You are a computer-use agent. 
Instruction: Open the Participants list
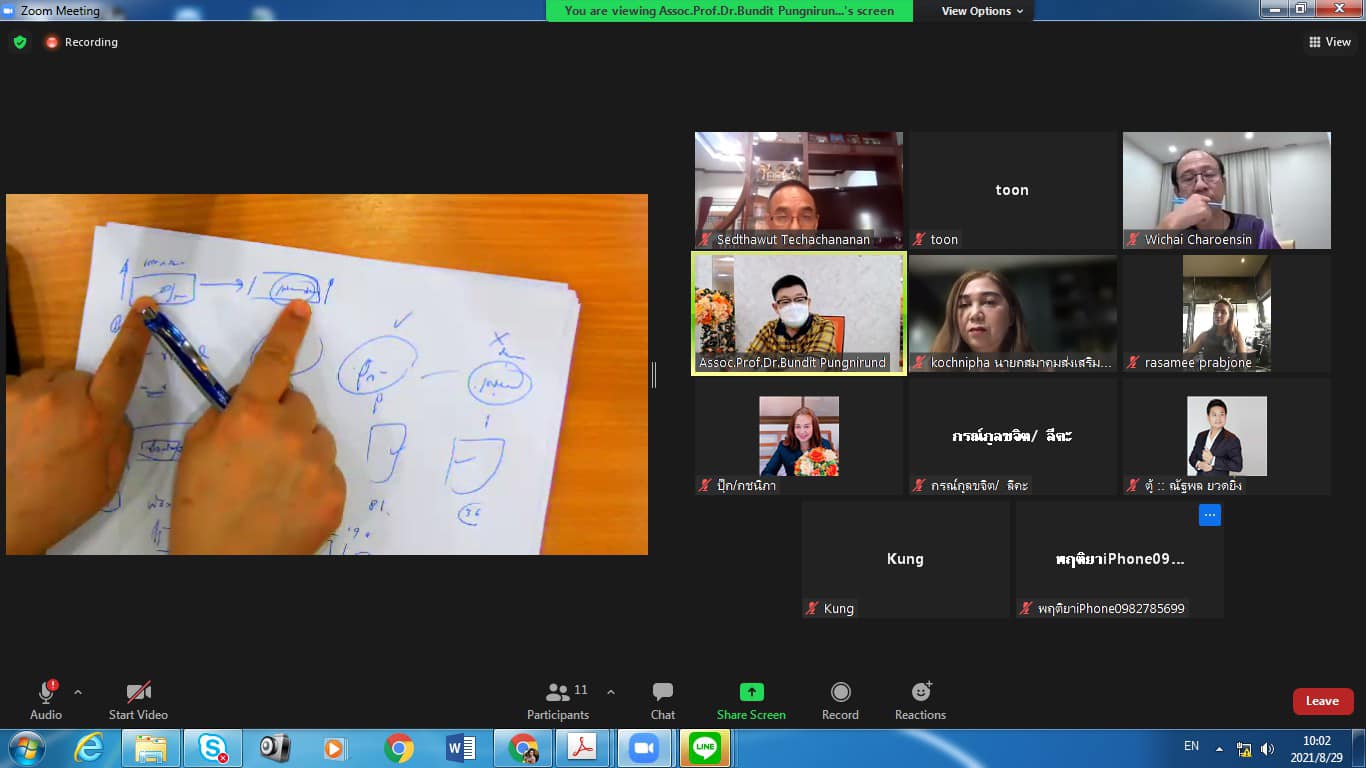(x=558, y=700)
